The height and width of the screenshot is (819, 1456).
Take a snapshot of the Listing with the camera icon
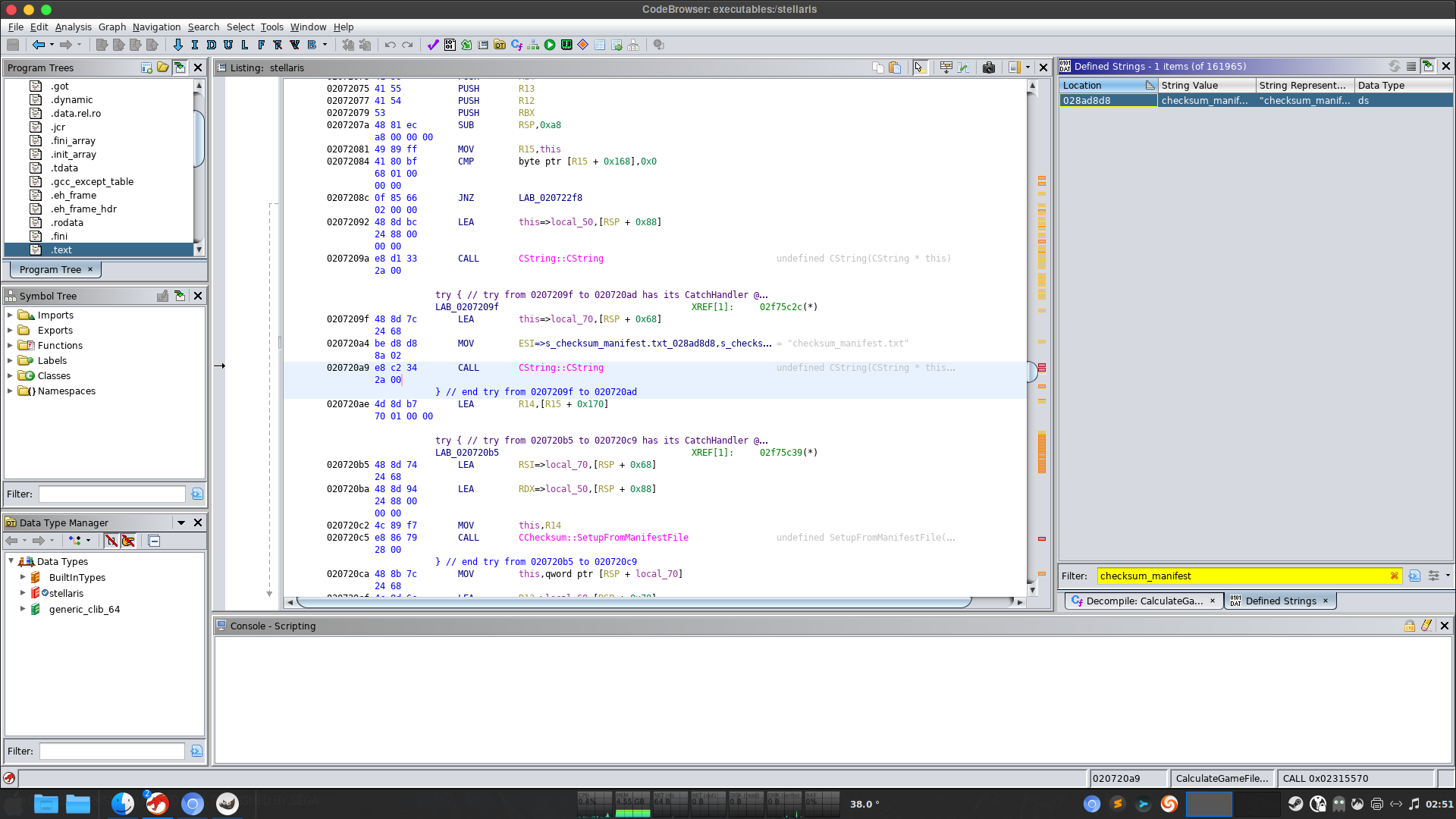tap(988, 67)
